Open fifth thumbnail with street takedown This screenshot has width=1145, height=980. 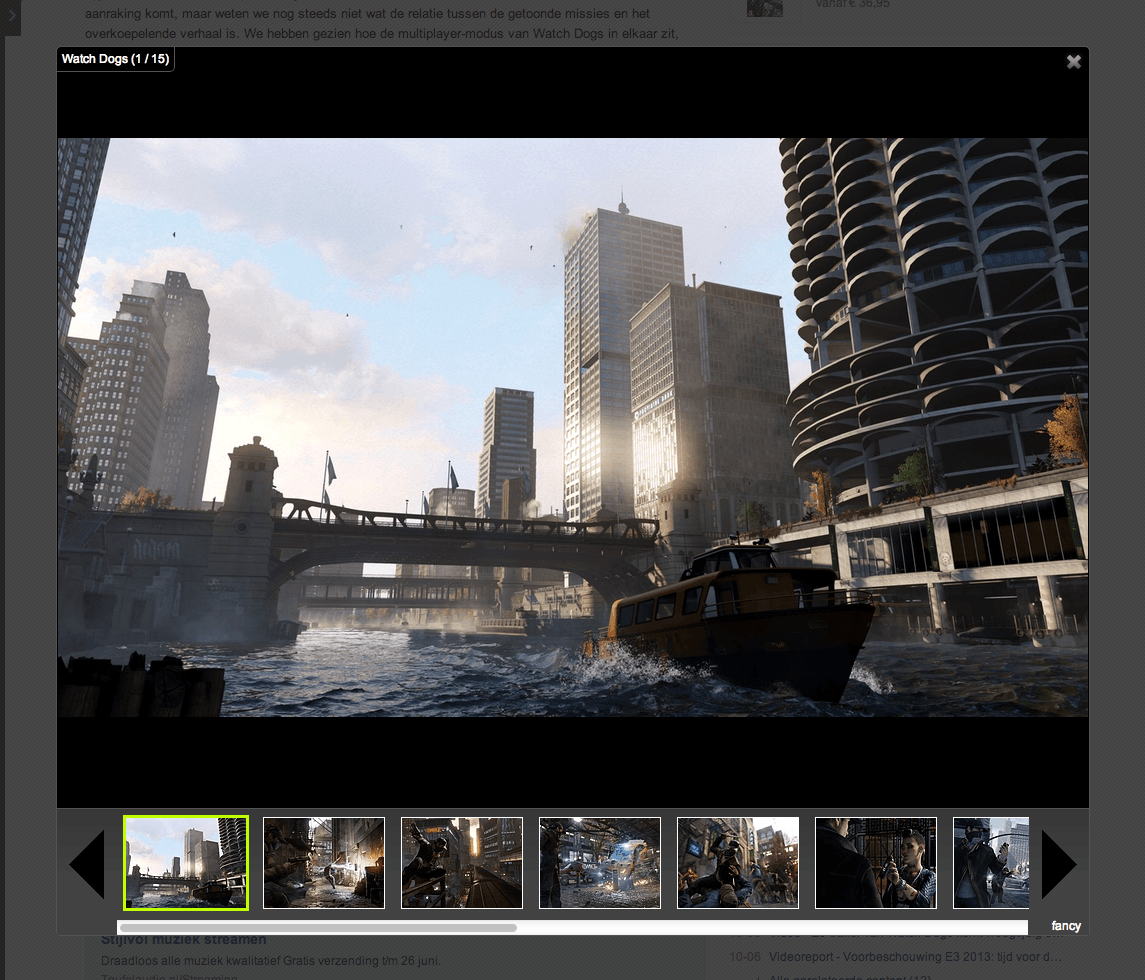pos(738,863)
